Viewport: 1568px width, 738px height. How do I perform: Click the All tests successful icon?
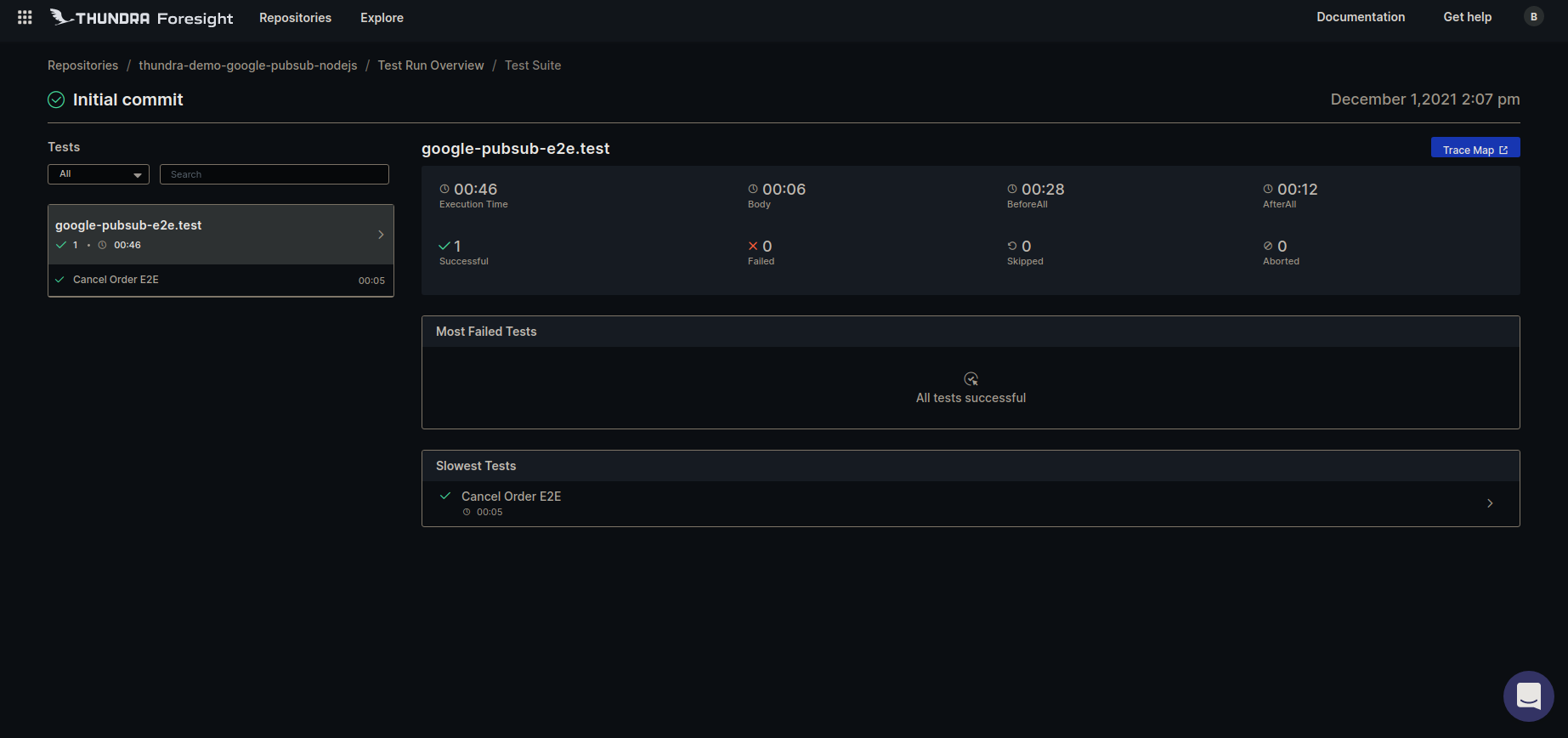[971, 379]
